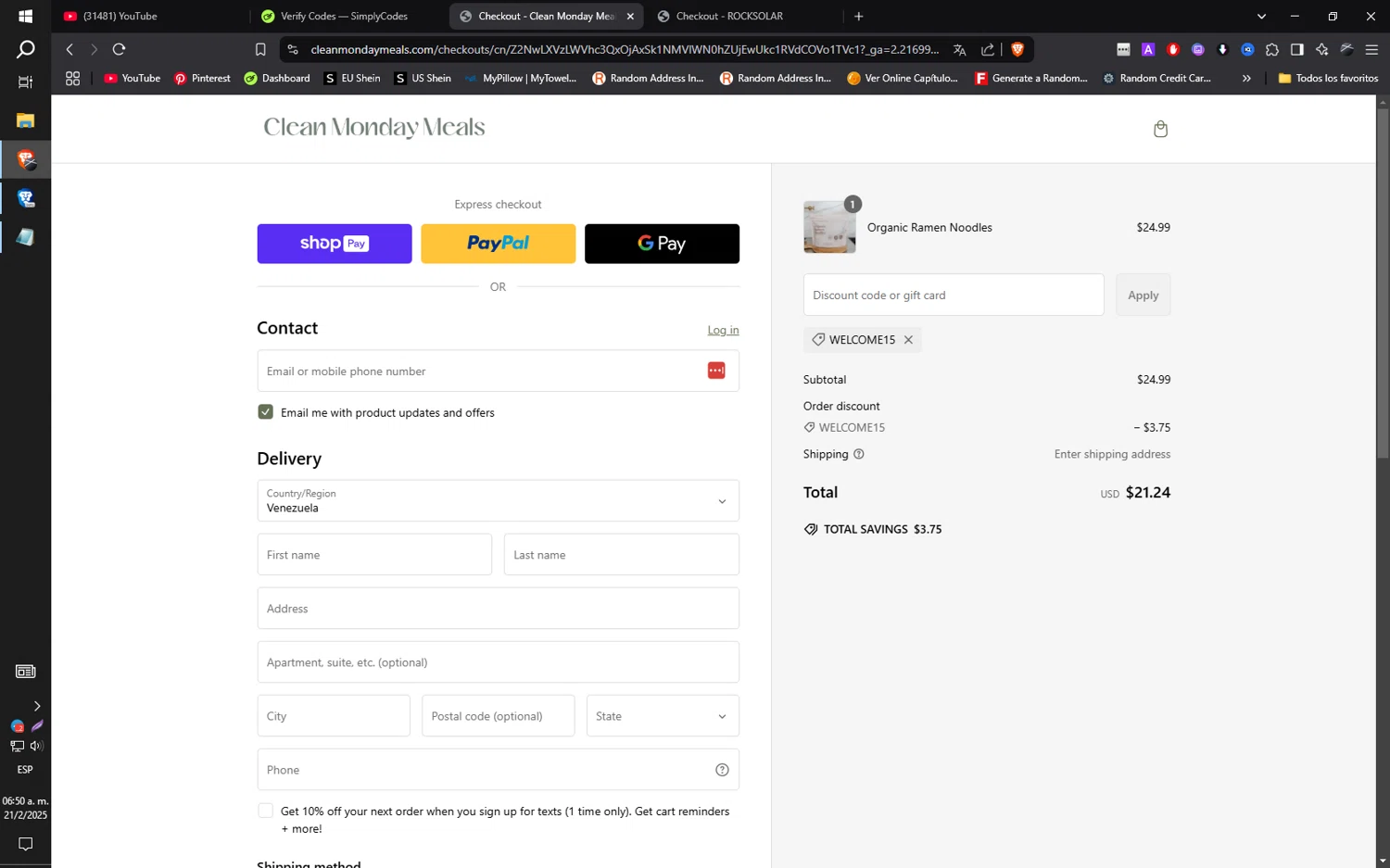Open the bookmarks grid apps icon
Screen dimensions: 1390x868
pos(72,79)
